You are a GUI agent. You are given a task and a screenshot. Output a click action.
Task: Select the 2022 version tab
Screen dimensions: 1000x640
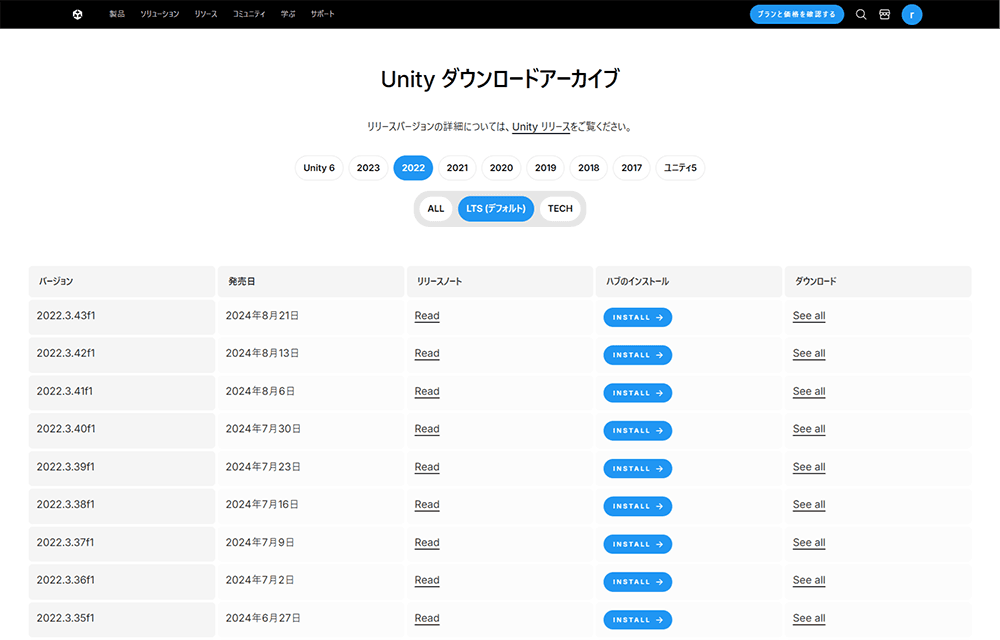(413, 168)
